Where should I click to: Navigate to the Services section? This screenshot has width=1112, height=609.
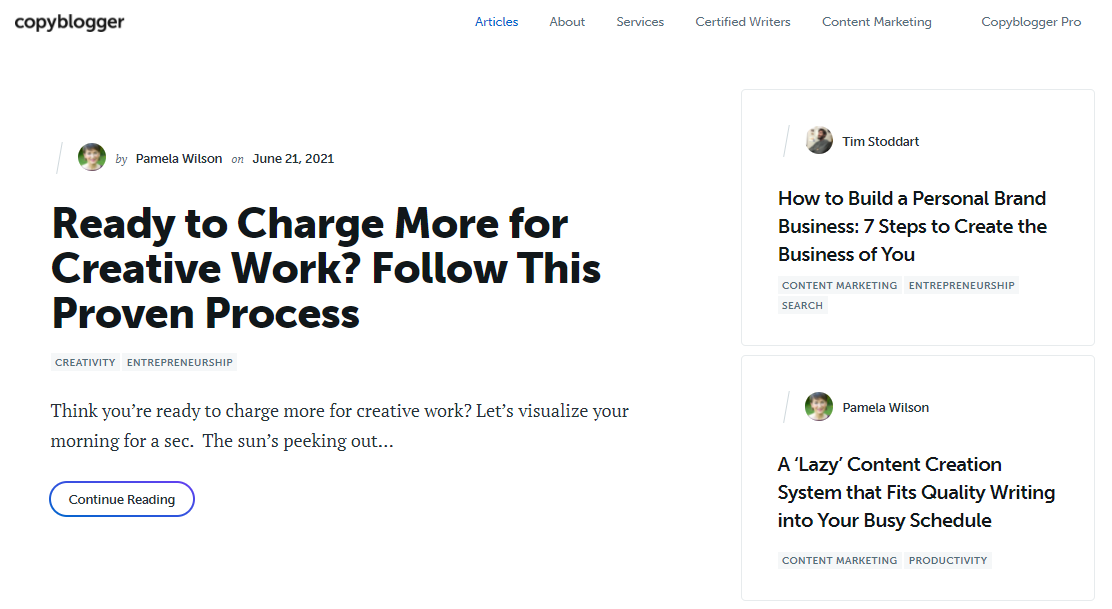click(640, 21)
